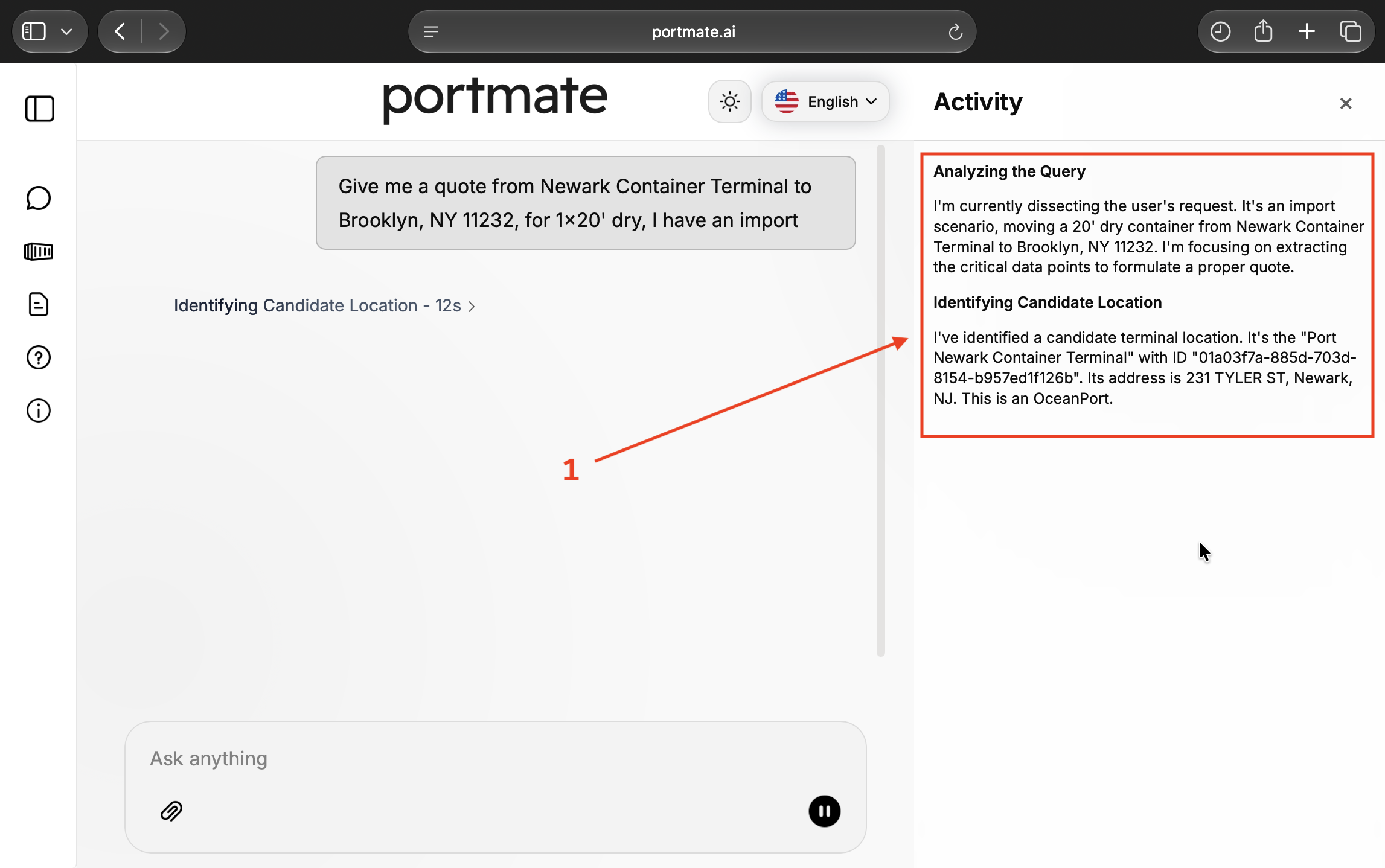This screenshot has width=1385, height=868.
Task: Click the chat scrollbar
Action: click(x=881, y=400)
